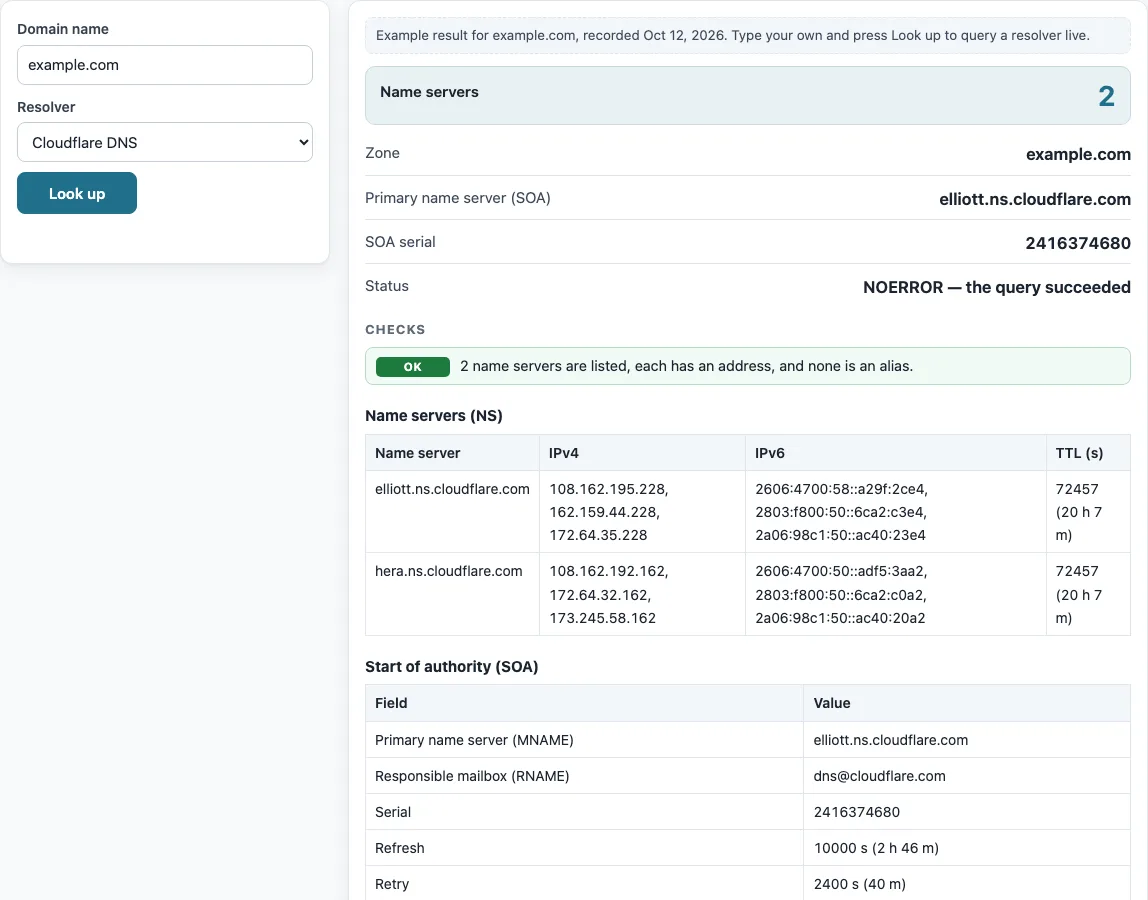Click the MNAME row's elliott.ns.cloudflare.com value
This screenshot has width=1148, height=900.
tap(890, 740)
